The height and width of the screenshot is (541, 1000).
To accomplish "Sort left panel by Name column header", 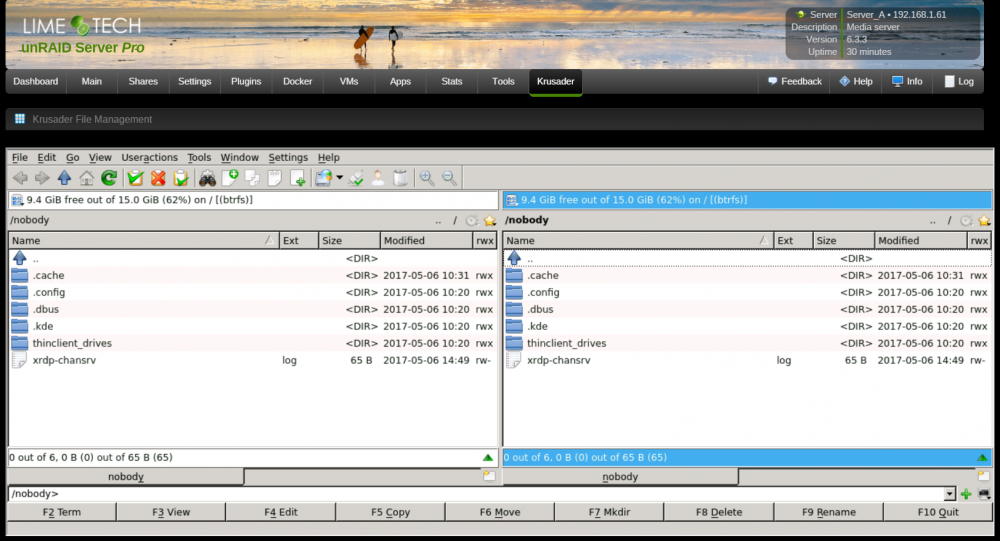I will point(143,241).
